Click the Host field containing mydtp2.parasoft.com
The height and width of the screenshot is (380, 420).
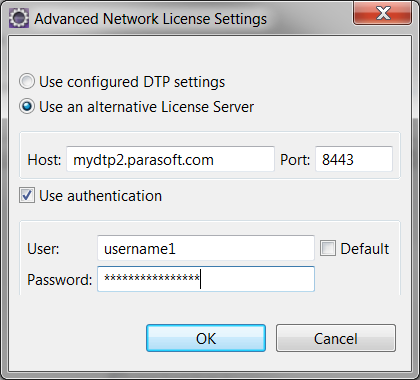coord(170,159)
